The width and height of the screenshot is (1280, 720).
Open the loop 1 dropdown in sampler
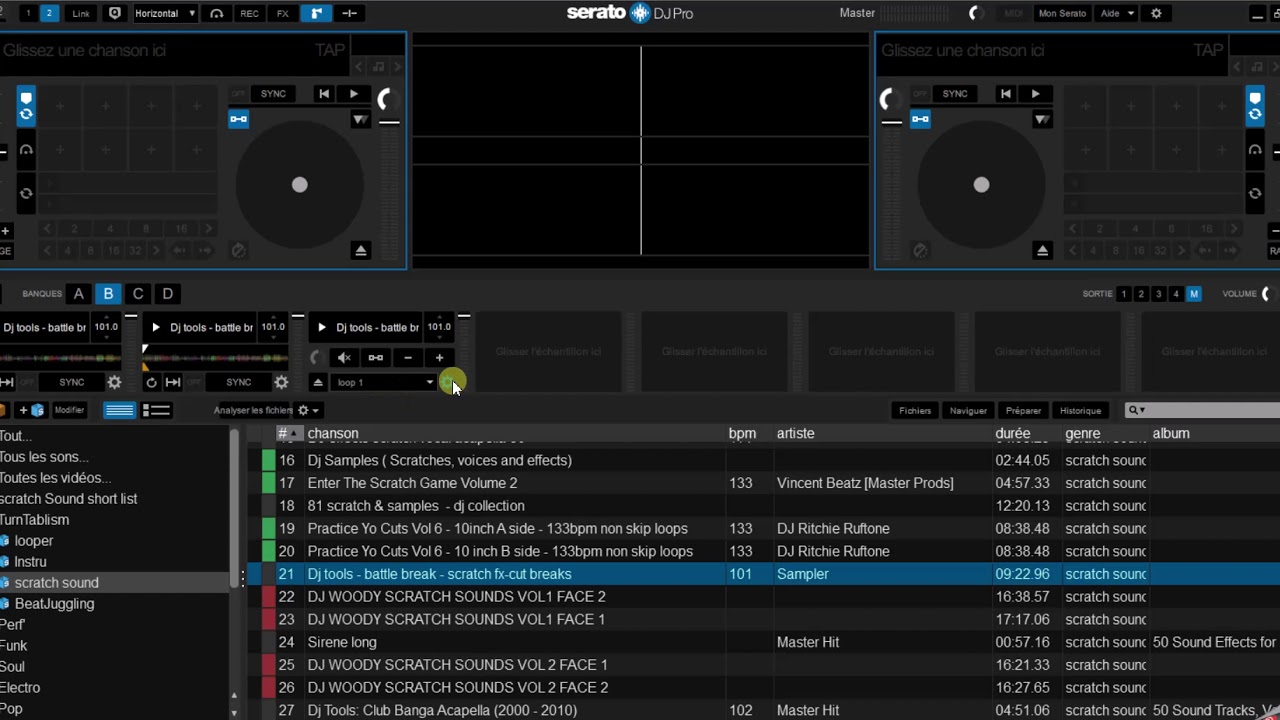pyautogui.click(x=385, y=382)
